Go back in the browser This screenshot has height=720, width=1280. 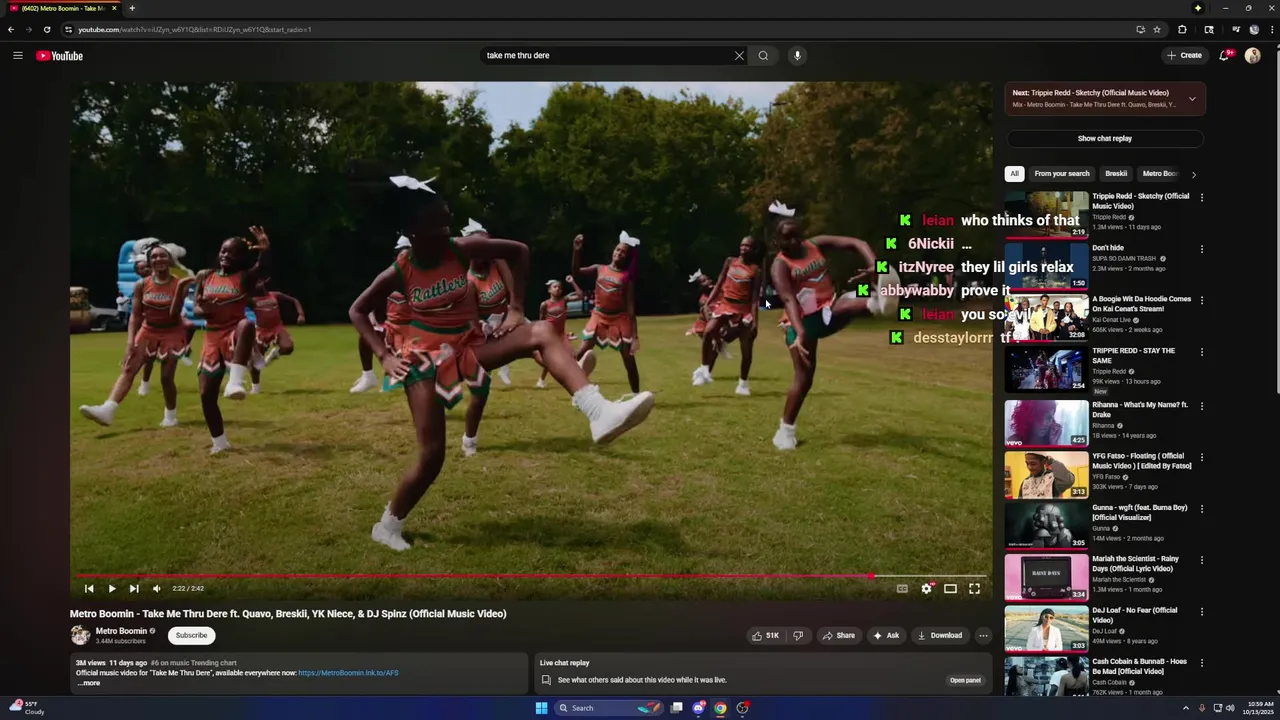coord(11,29)
